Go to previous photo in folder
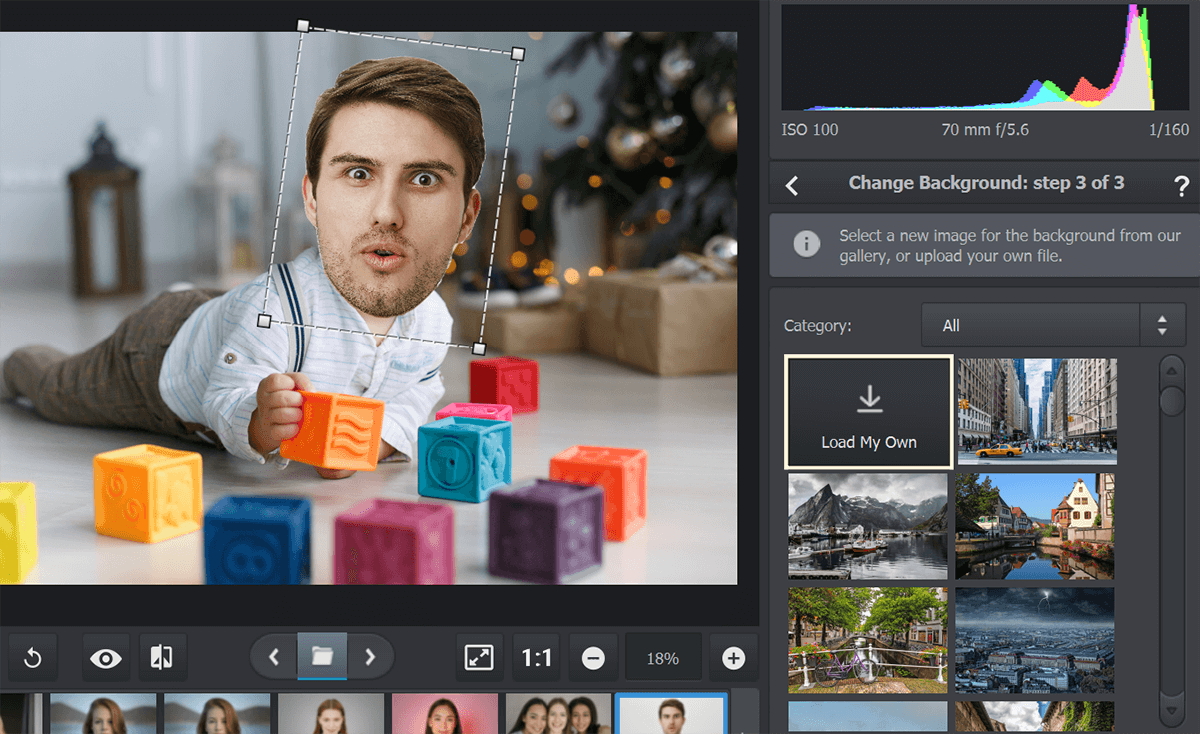This screenshot has height=734, width=1200. coord(274,657)
